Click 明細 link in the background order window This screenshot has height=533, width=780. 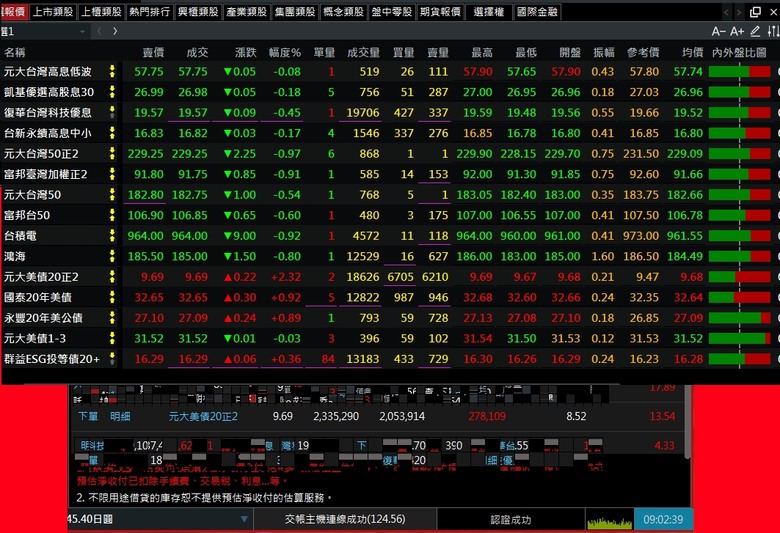click(x=120, y=416)
